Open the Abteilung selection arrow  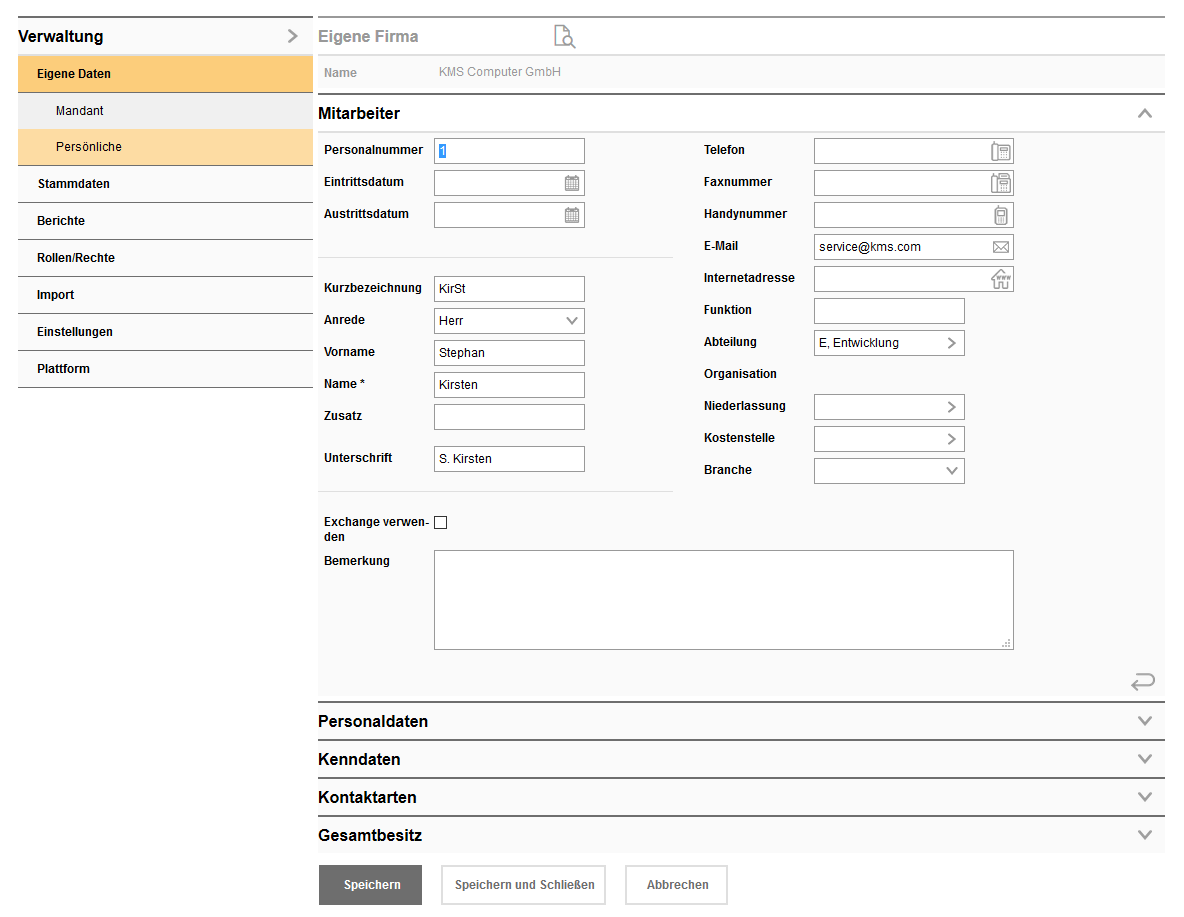[x=951, y=343]
